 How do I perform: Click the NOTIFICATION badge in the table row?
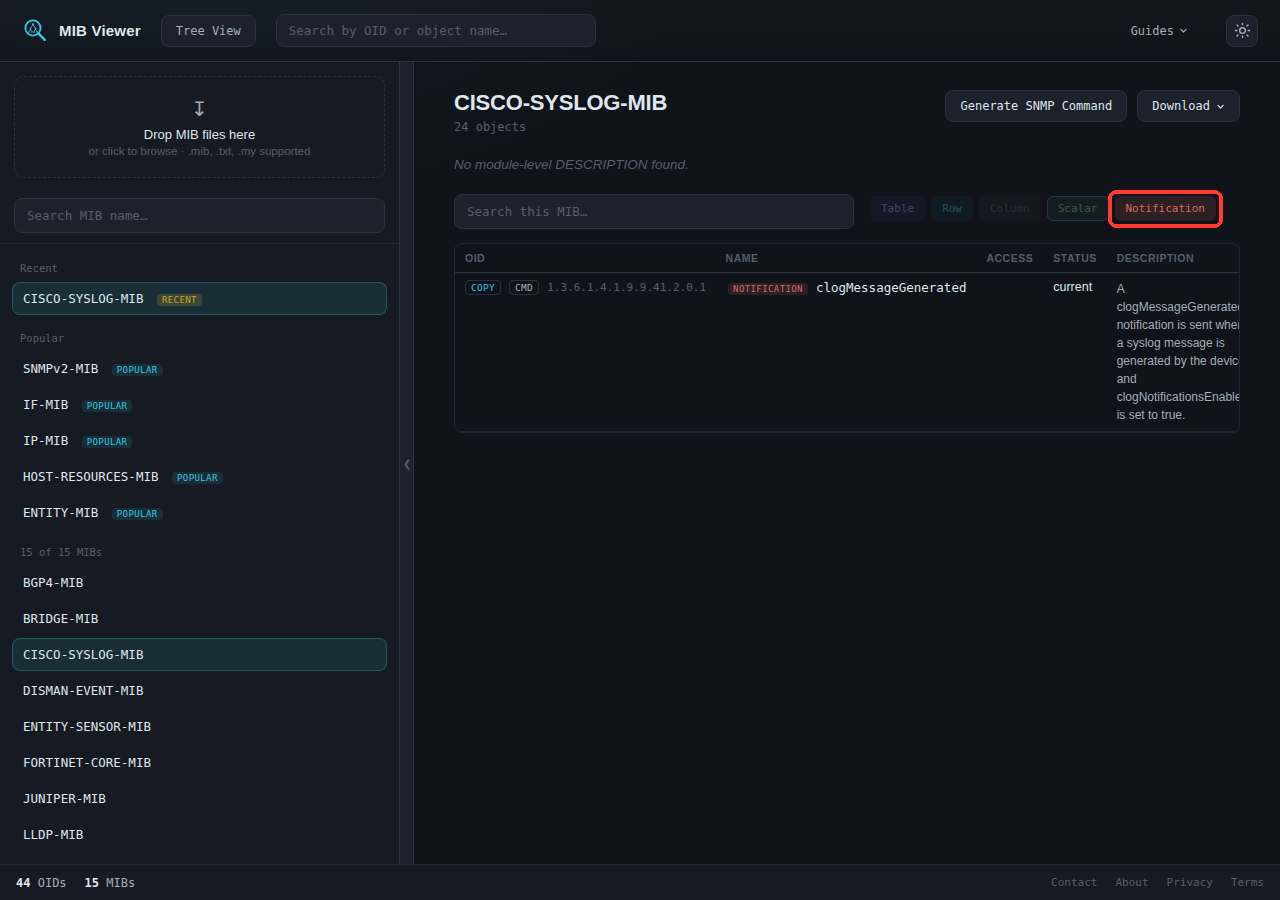click(x=768, y=289)
